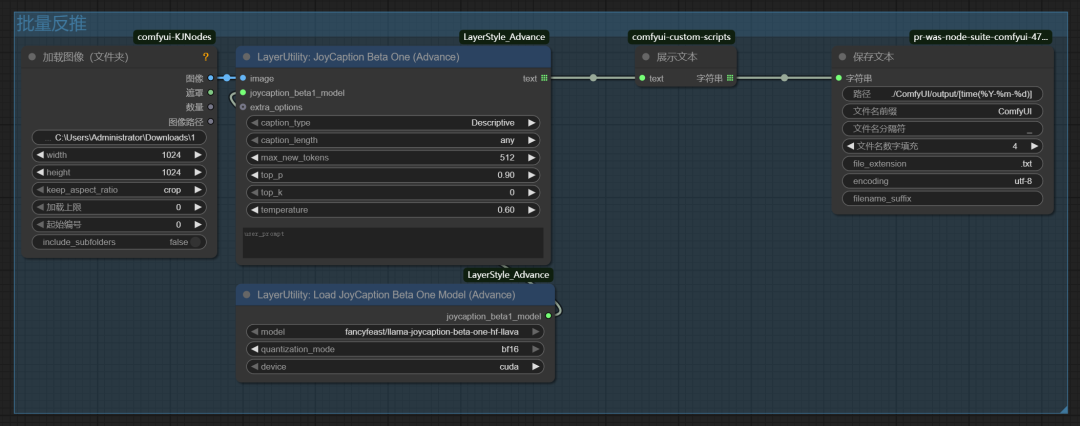Open quantization_mode bf16 dropdown

coord(395,349)
